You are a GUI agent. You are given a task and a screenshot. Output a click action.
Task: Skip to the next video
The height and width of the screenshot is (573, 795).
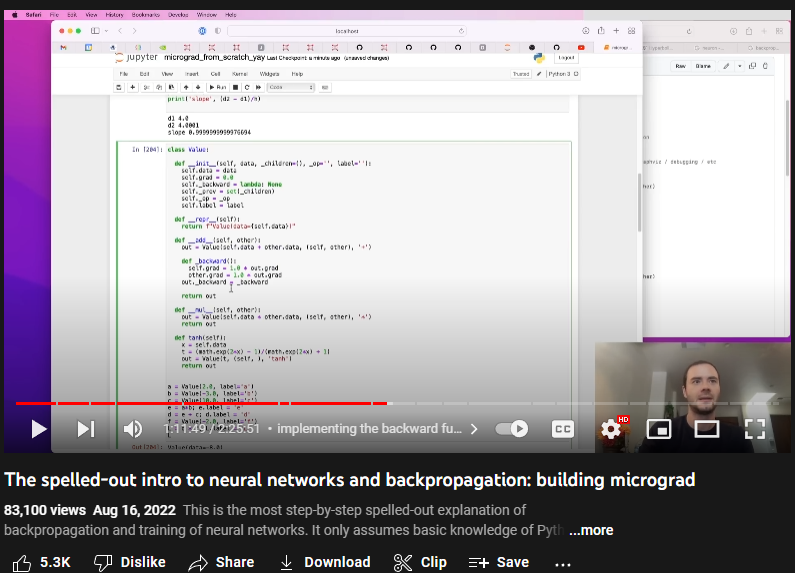pyautogui.click(x=86, y=429)
